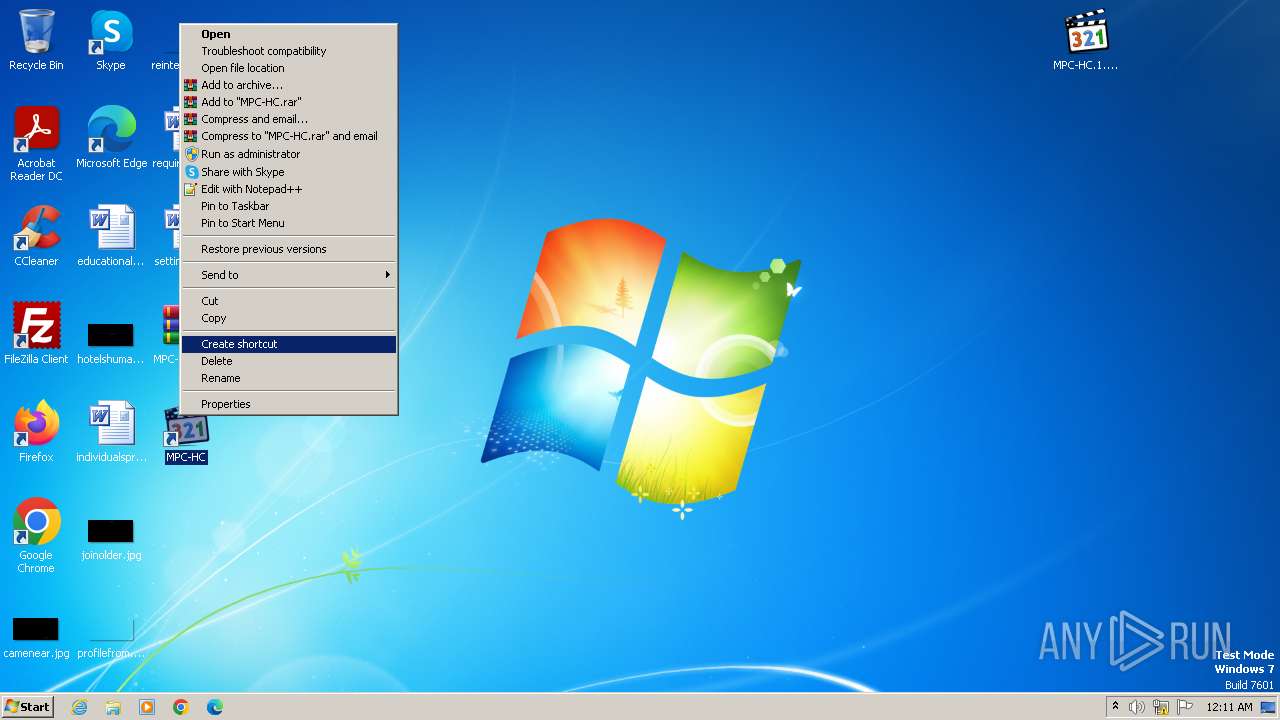Open File Explorer from taskbar
Screen dimensions: 1280x720
click(x=113, y=707)
